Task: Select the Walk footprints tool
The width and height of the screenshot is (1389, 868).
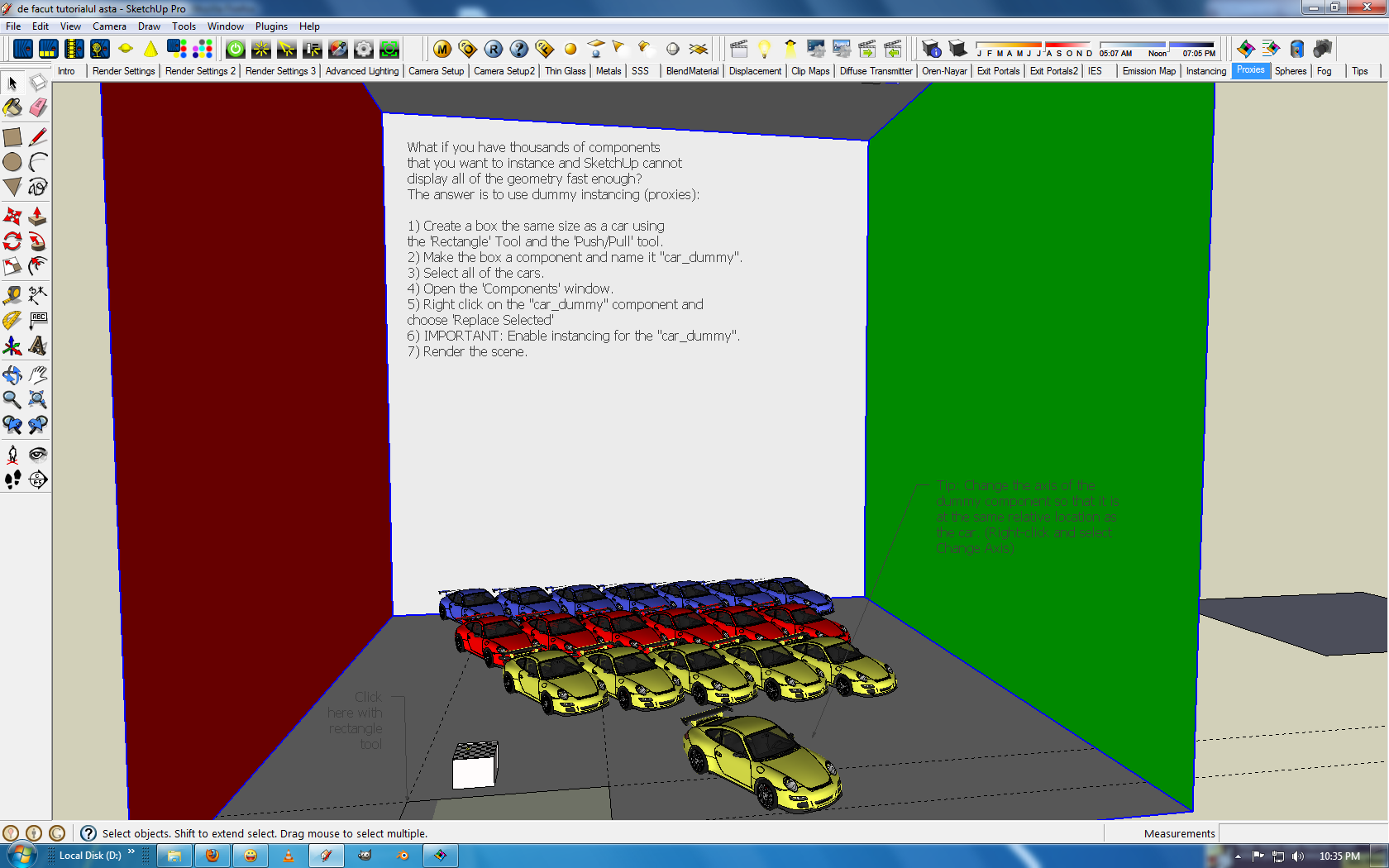Action: (x=12, y=479)
